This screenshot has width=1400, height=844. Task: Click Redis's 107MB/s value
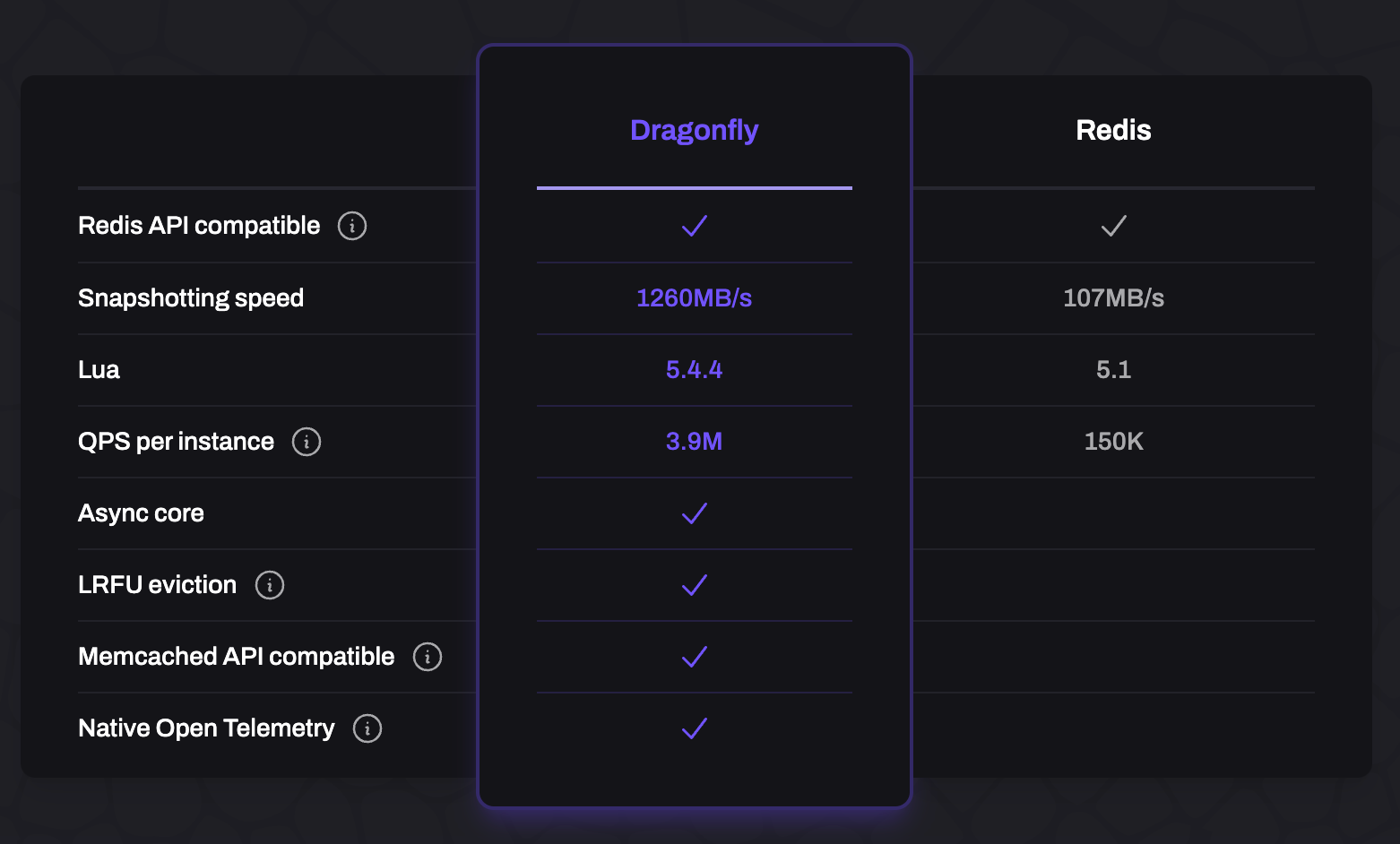pos(1113,298)
